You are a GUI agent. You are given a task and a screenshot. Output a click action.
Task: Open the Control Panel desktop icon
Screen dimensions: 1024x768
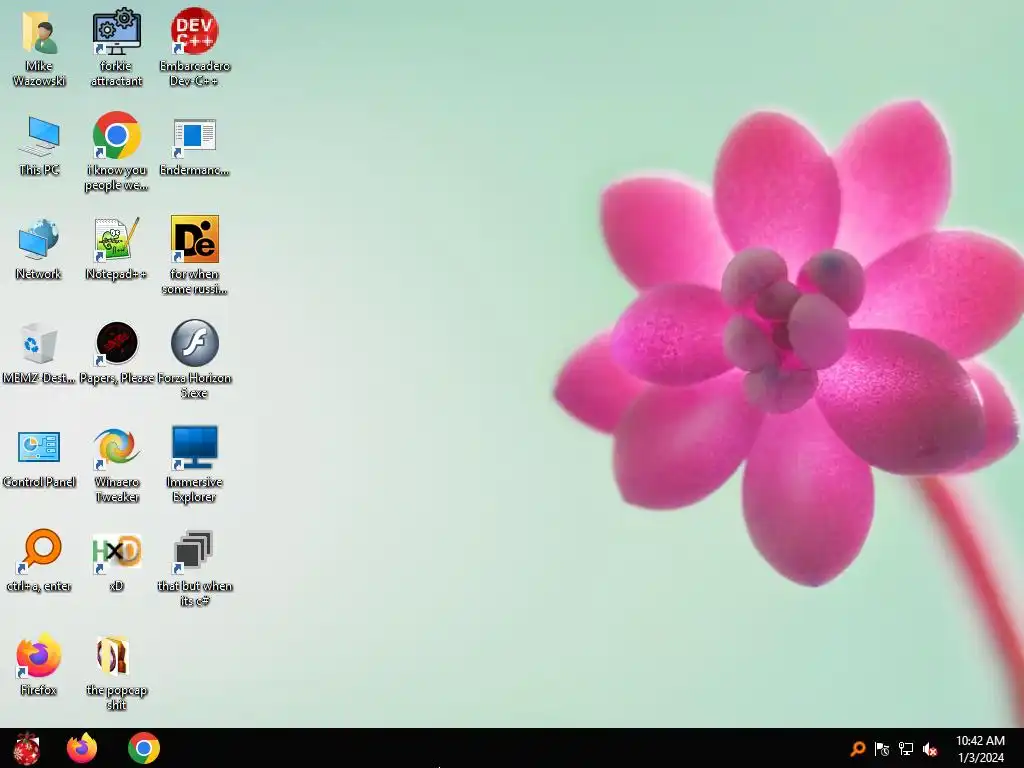[39, 447]
